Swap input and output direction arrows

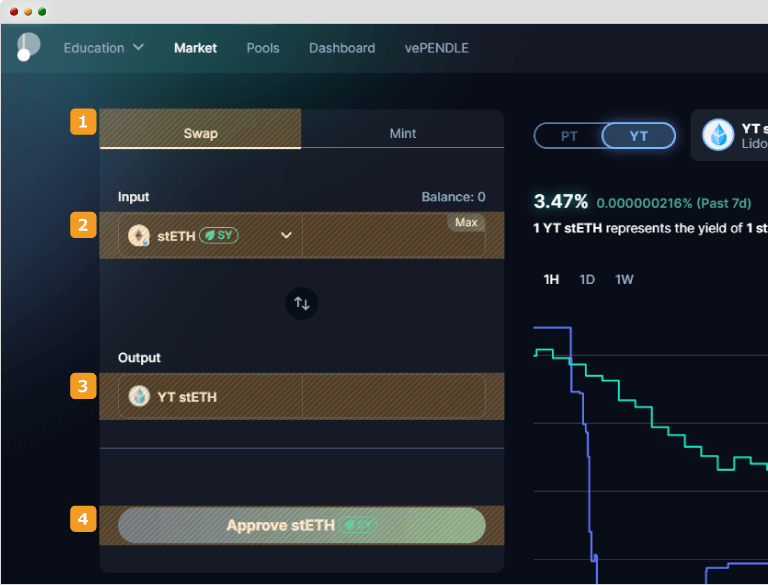coord(302,303)
